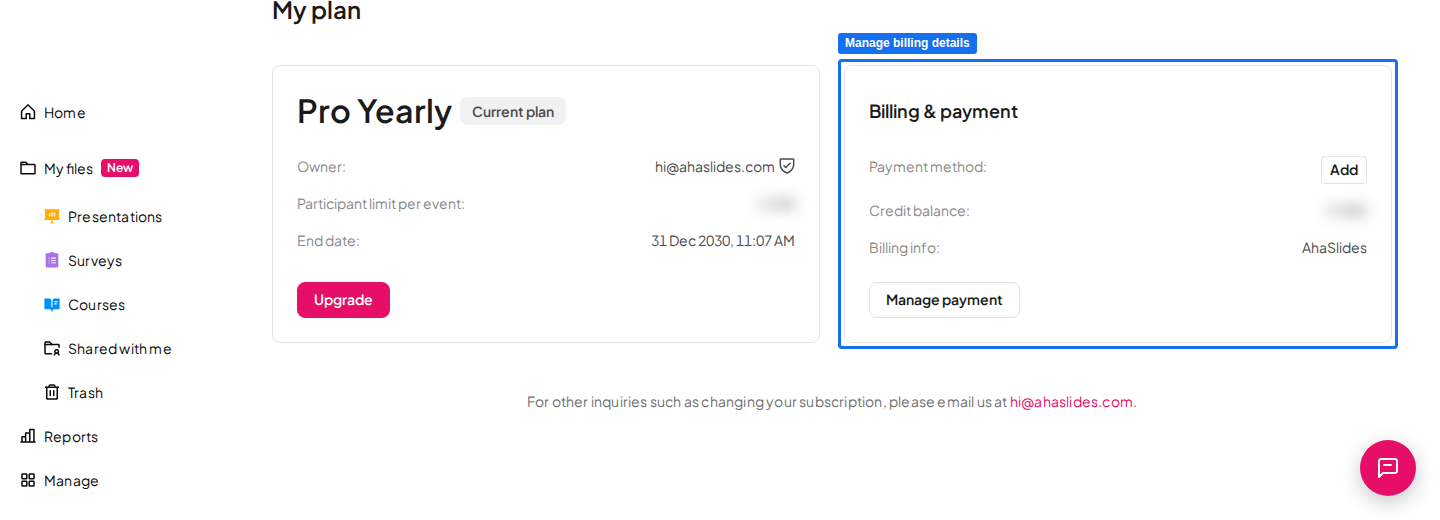
Task: Click the end date 31 Dec 2030
Action: (723, 241)
